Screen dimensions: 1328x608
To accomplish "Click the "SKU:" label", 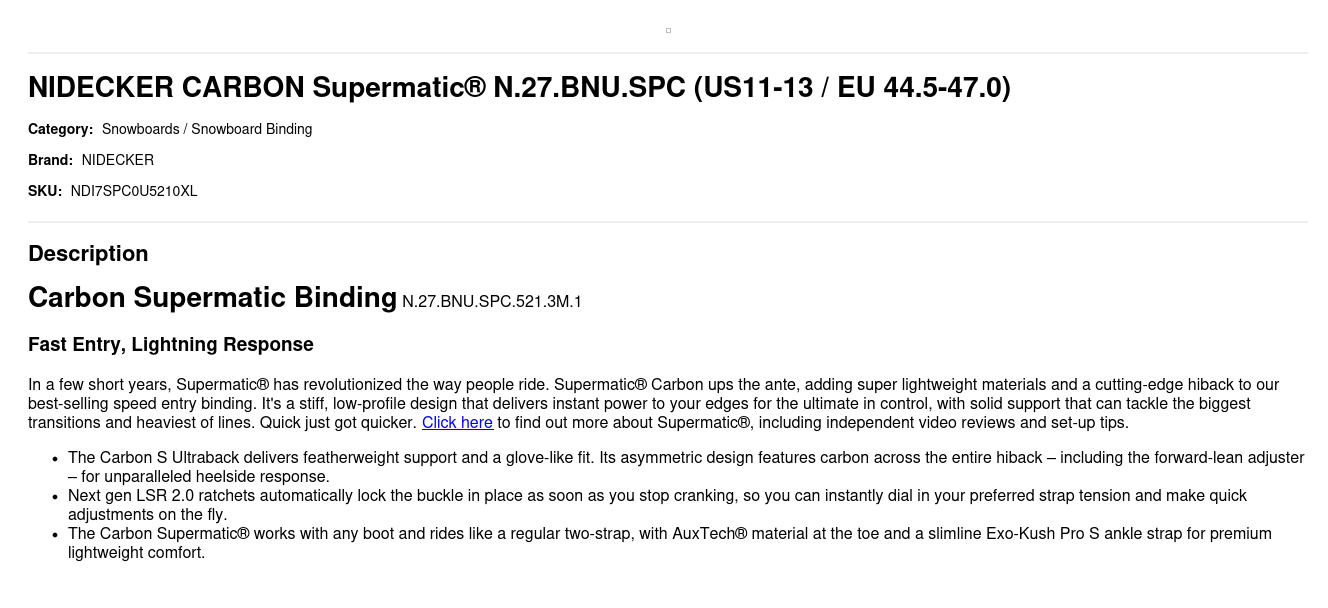I will tap(45, 191).
